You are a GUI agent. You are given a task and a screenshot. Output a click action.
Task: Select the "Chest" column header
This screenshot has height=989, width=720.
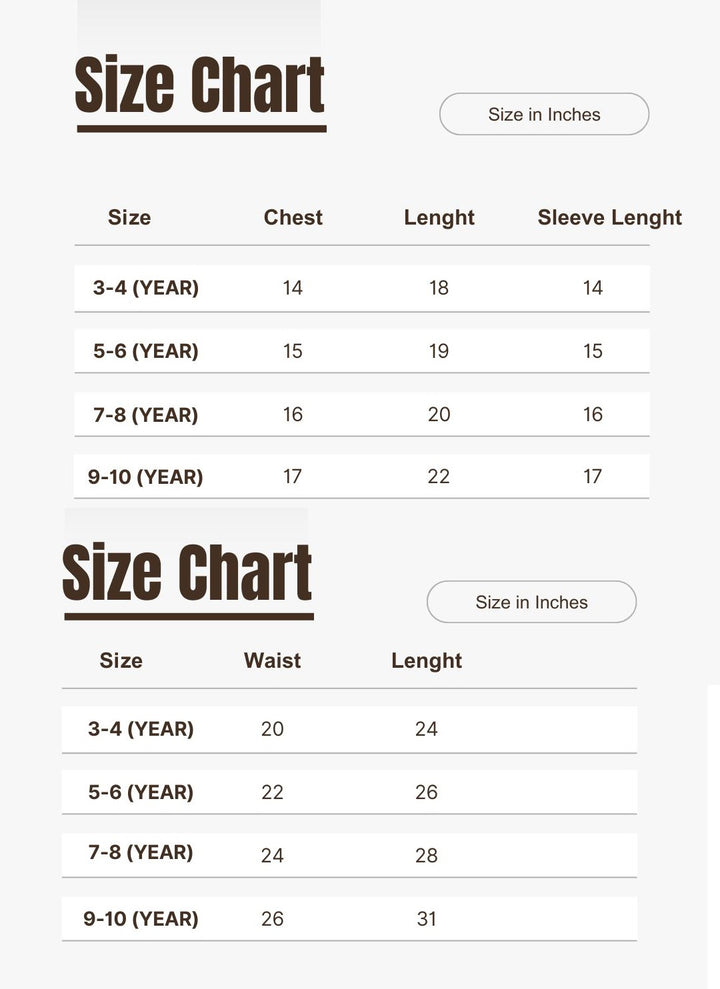pyautogui.click(x=293, y=218)
